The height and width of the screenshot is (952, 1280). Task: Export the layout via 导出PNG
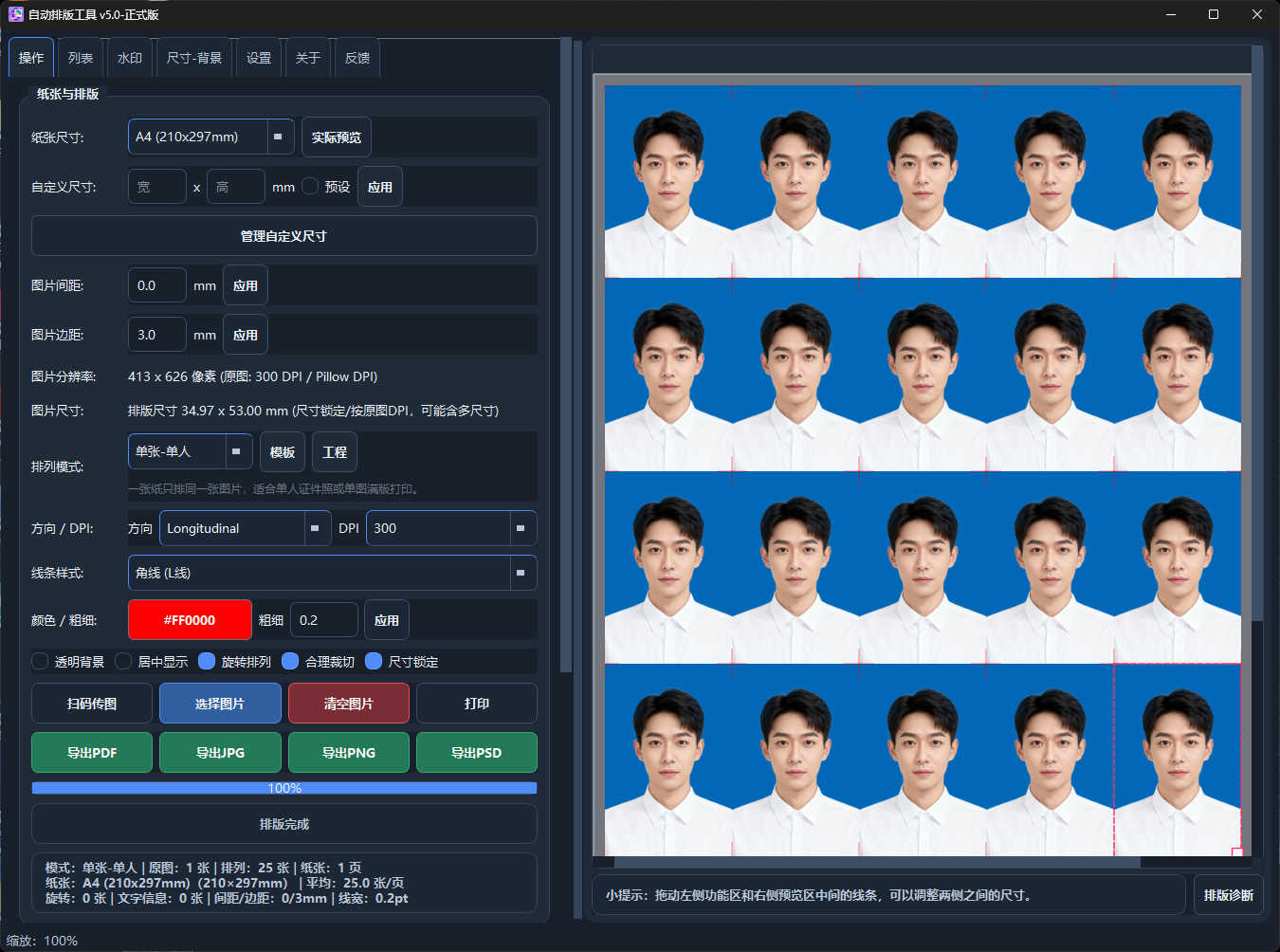pos(349,753)
